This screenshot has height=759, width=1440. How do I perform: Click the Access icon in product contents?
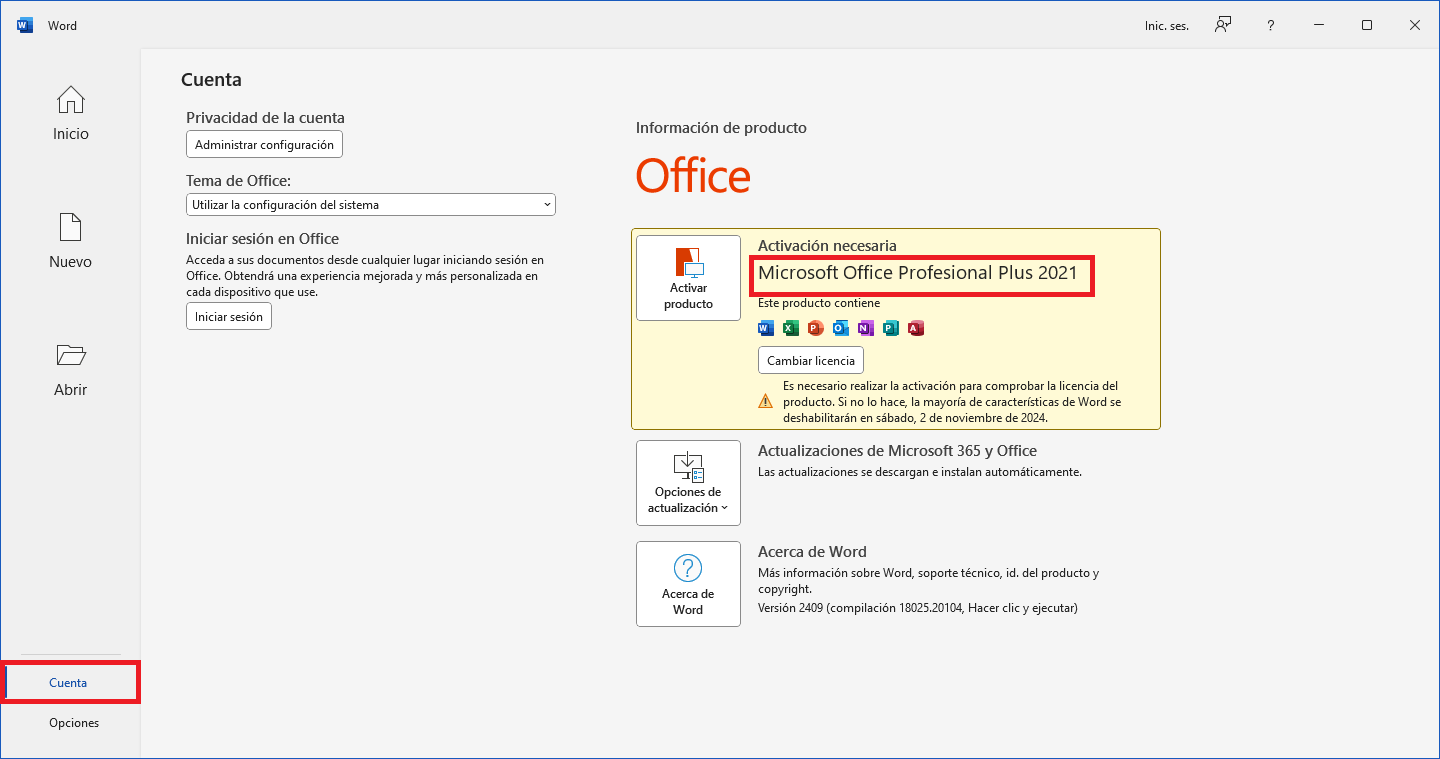click(x=915, y=328)
